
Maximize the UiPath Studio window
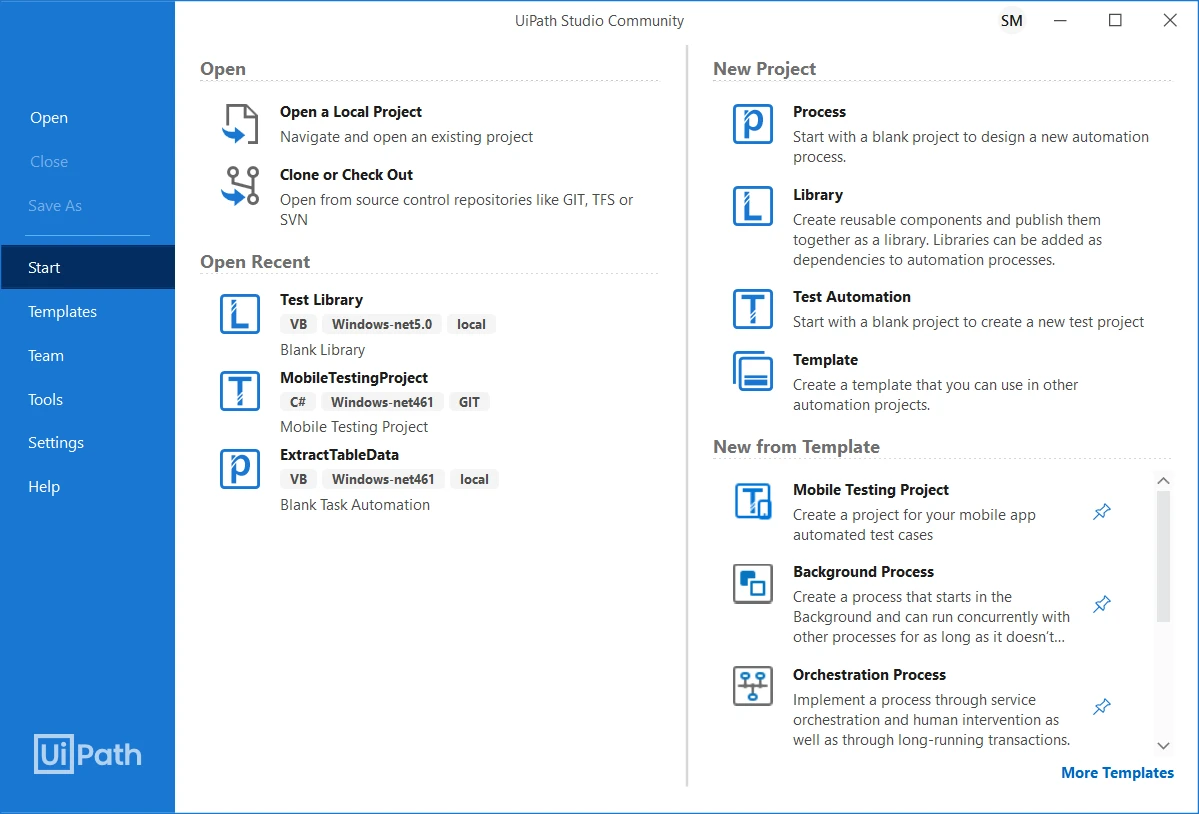coord(1115,21)
